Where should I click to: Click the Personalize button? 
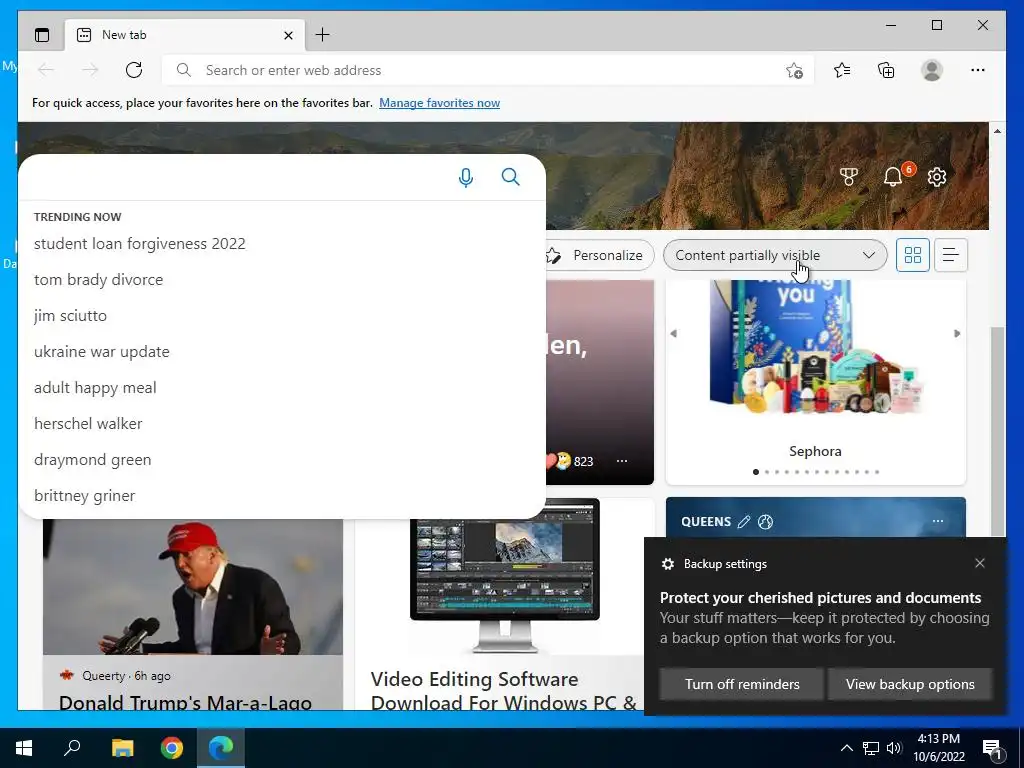pyautogui.click(x=600, y=255)
